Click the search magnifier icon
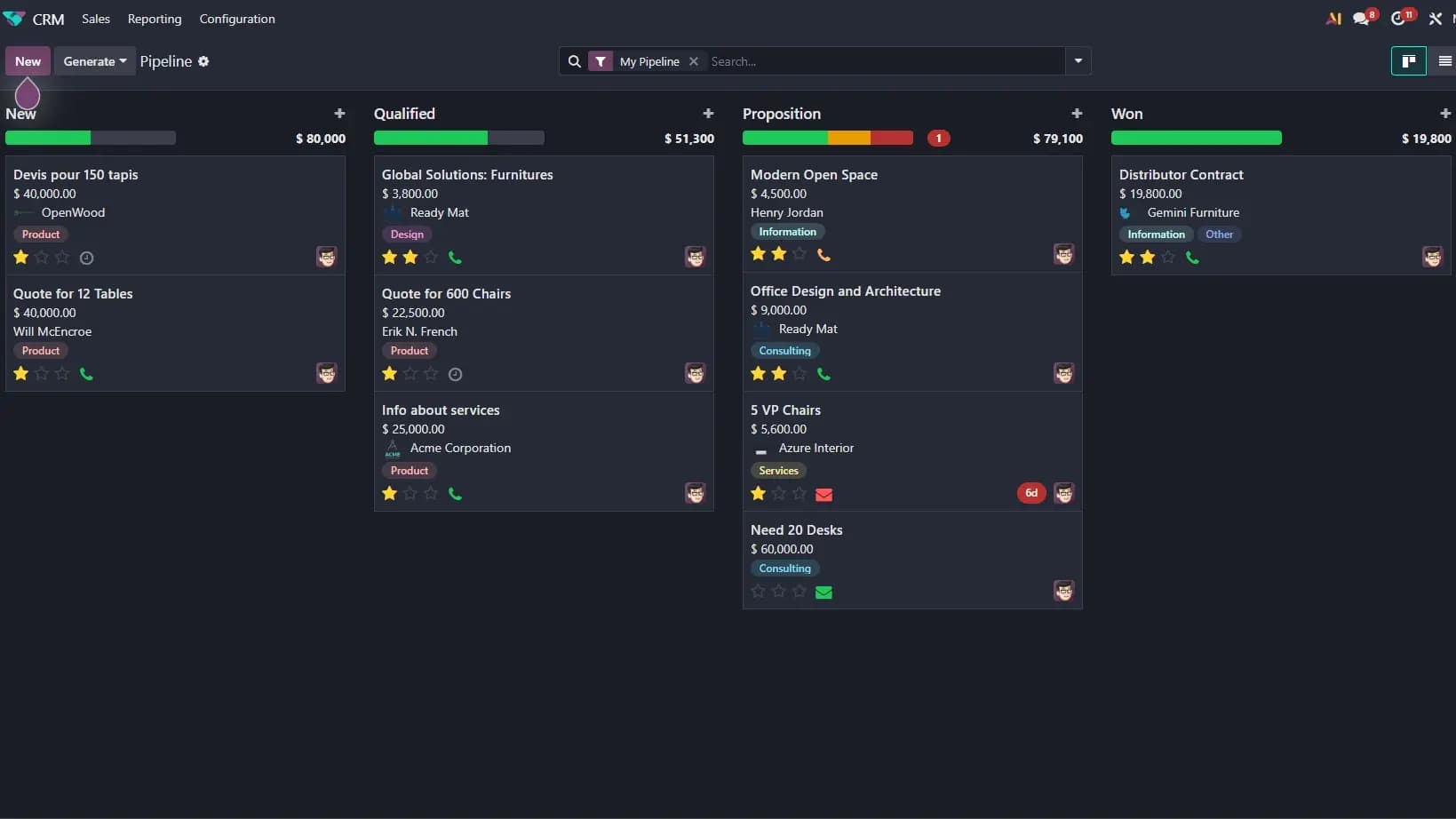The image size is (1456, 819). click(575, 61)
